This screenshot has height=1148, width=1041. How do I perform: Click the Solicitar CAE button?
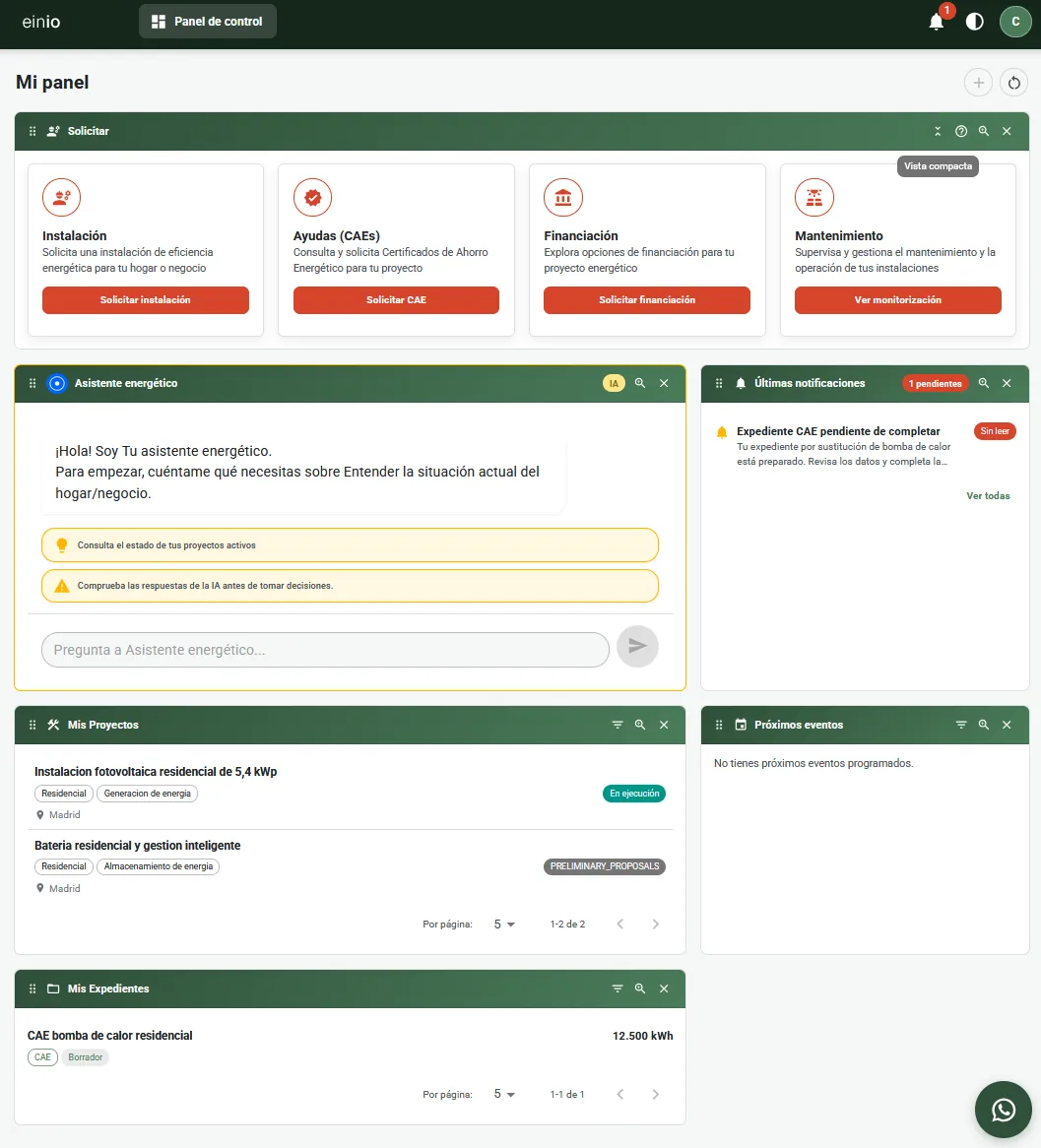tap(396, 300)
